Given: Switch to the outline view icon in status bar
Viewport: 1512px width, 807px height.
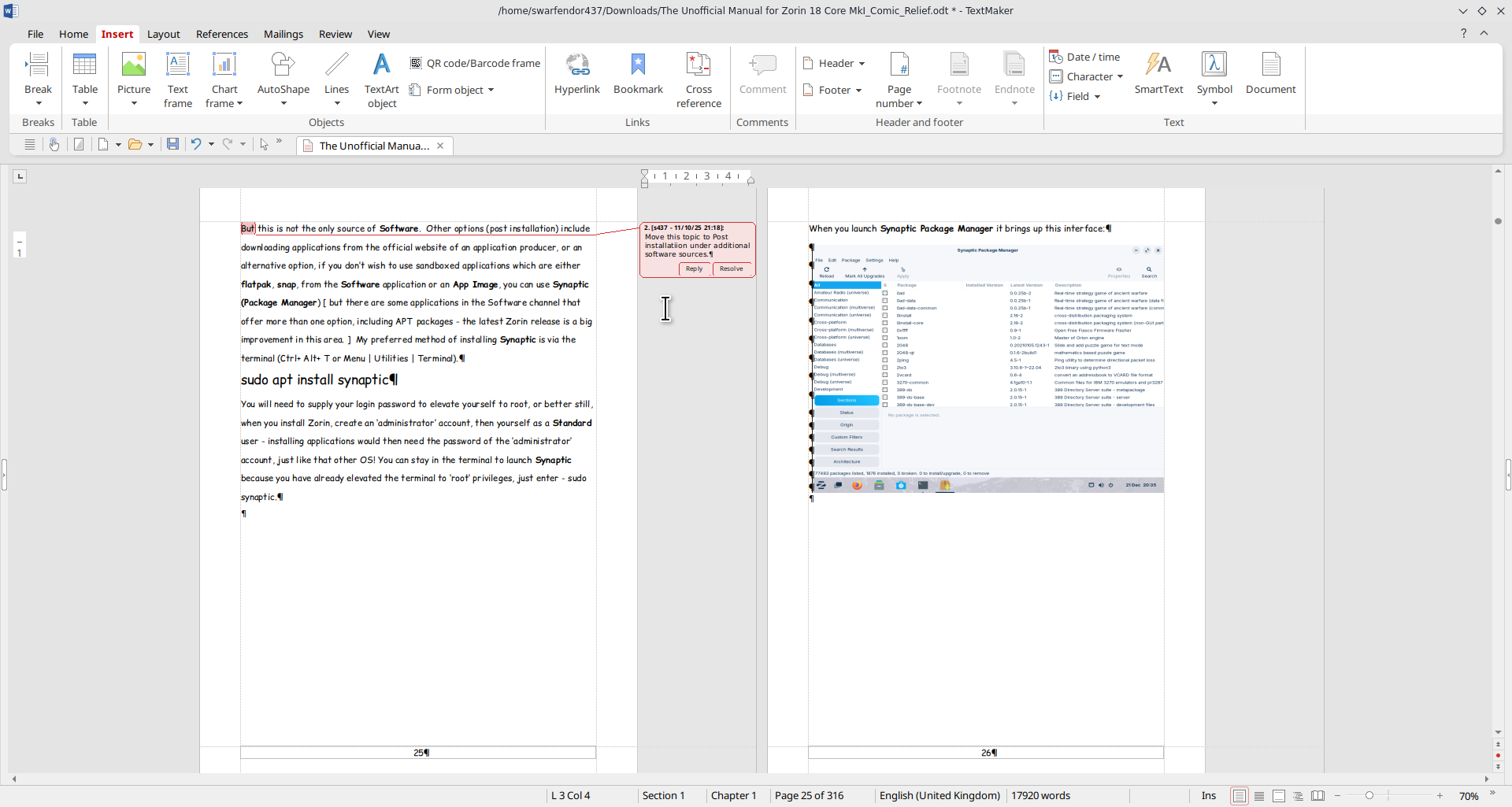Looking at the screenshot, I should (1298, 796).
